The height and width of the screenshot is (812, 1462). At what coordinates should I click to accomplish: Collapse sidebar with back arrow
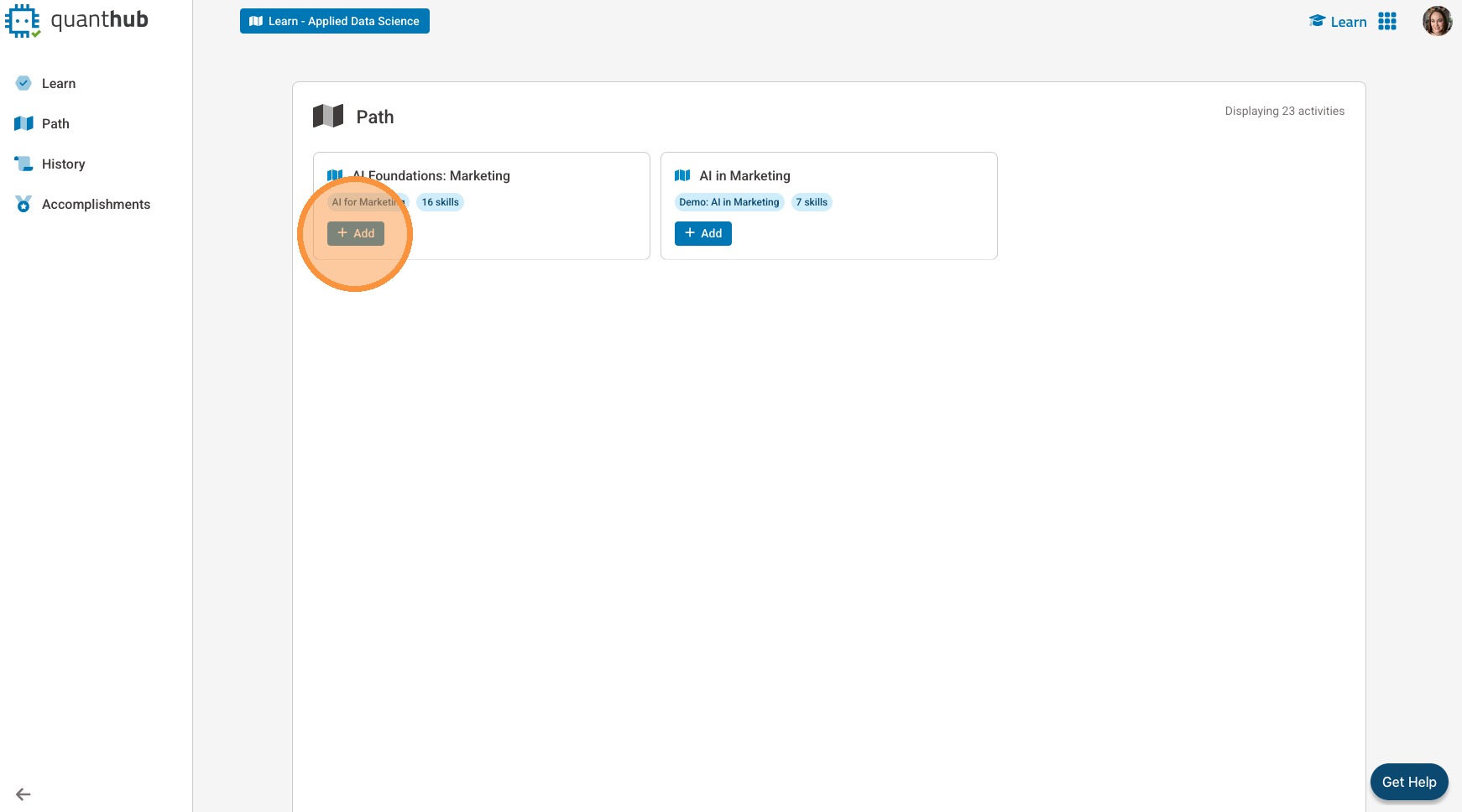tap(23, 794)
